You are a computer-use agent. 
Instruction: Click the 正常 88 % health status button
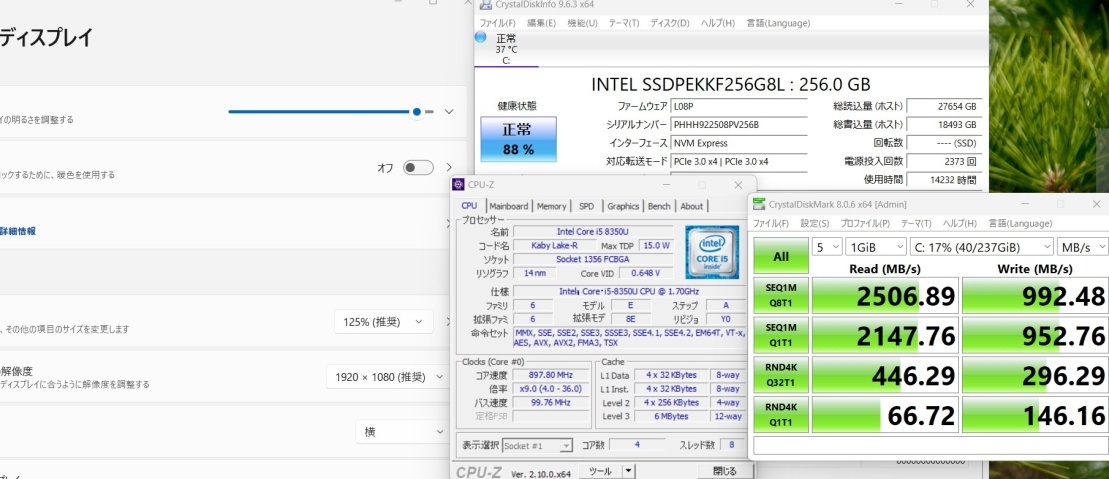tap(518, 139)
